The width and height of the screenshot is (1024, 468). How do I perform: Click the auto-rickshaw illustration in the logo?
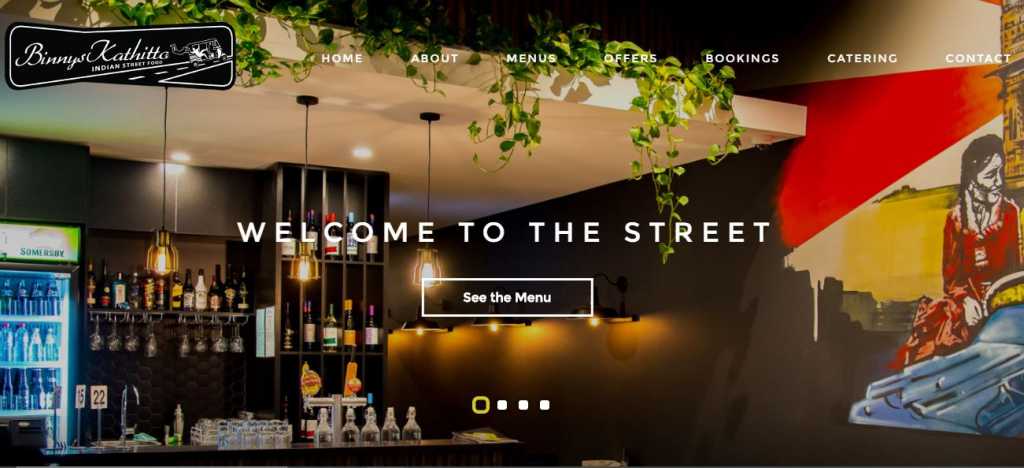(x=210, y=51)
